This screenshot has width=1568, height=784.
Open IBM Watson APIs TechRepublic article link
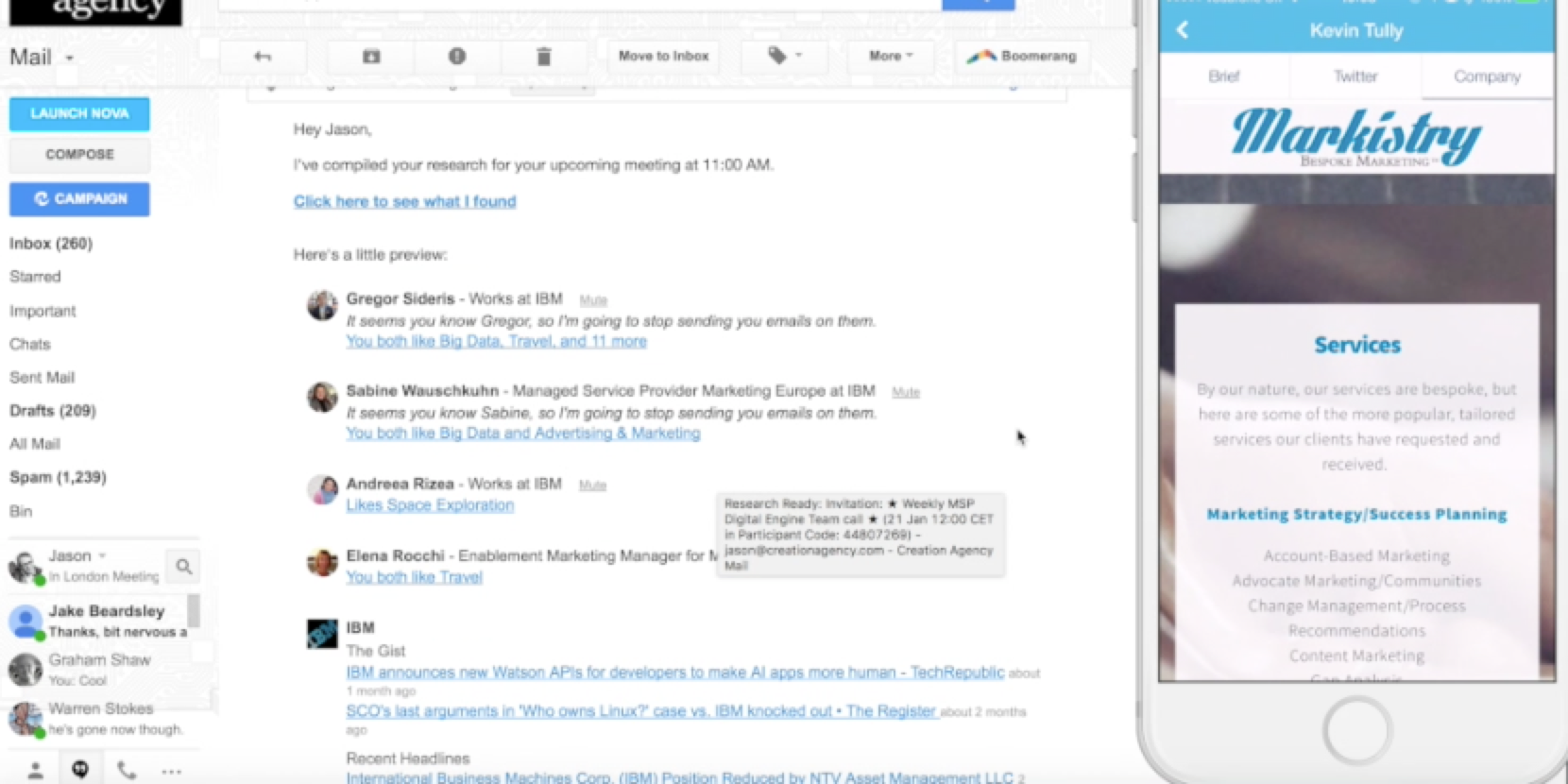pyautogui.click(x=675, y=673)
